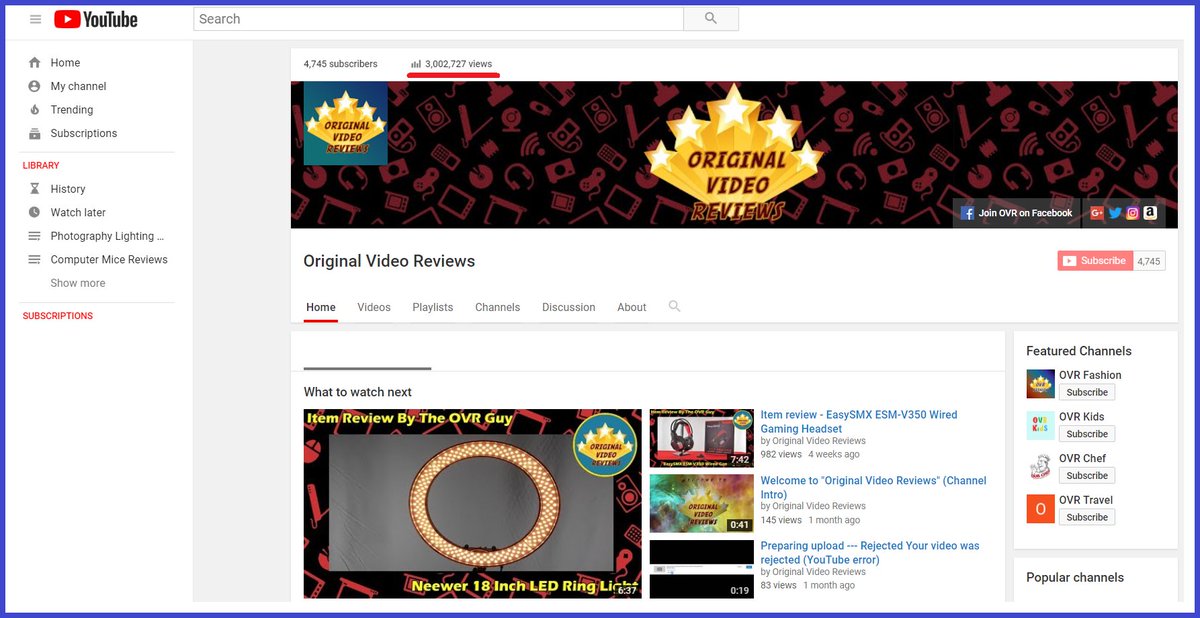Subscribe to OVR Fashion

(x=1087, y=393)
